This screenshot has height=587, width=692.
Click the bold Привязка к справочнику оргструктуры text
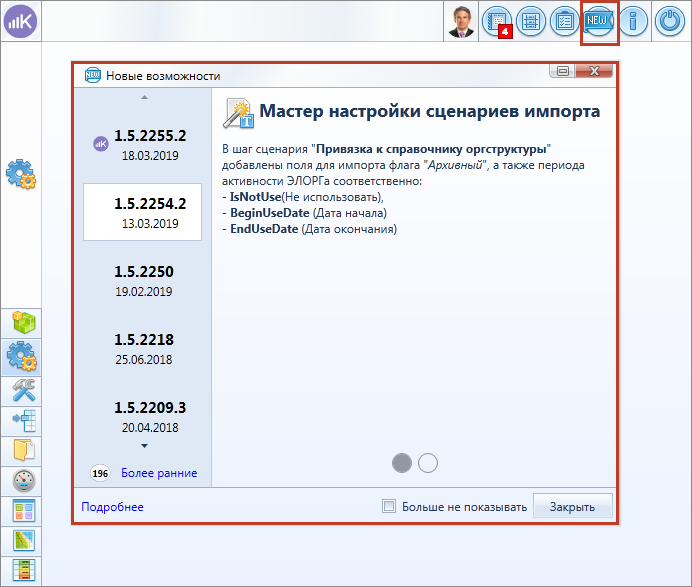[x=431, y=149]
